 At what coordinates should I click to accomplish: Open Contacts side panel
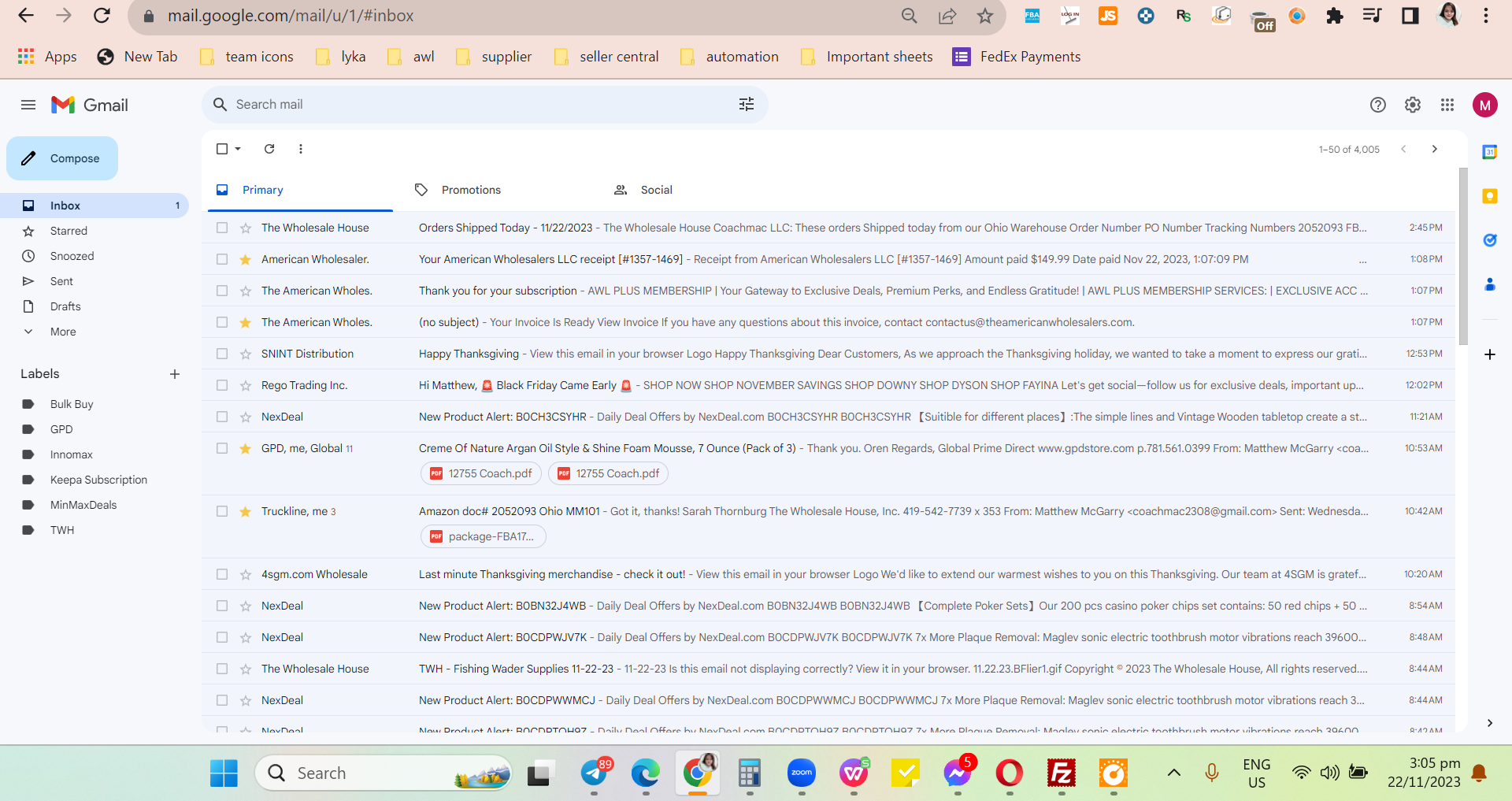[x=1490, y=284]
